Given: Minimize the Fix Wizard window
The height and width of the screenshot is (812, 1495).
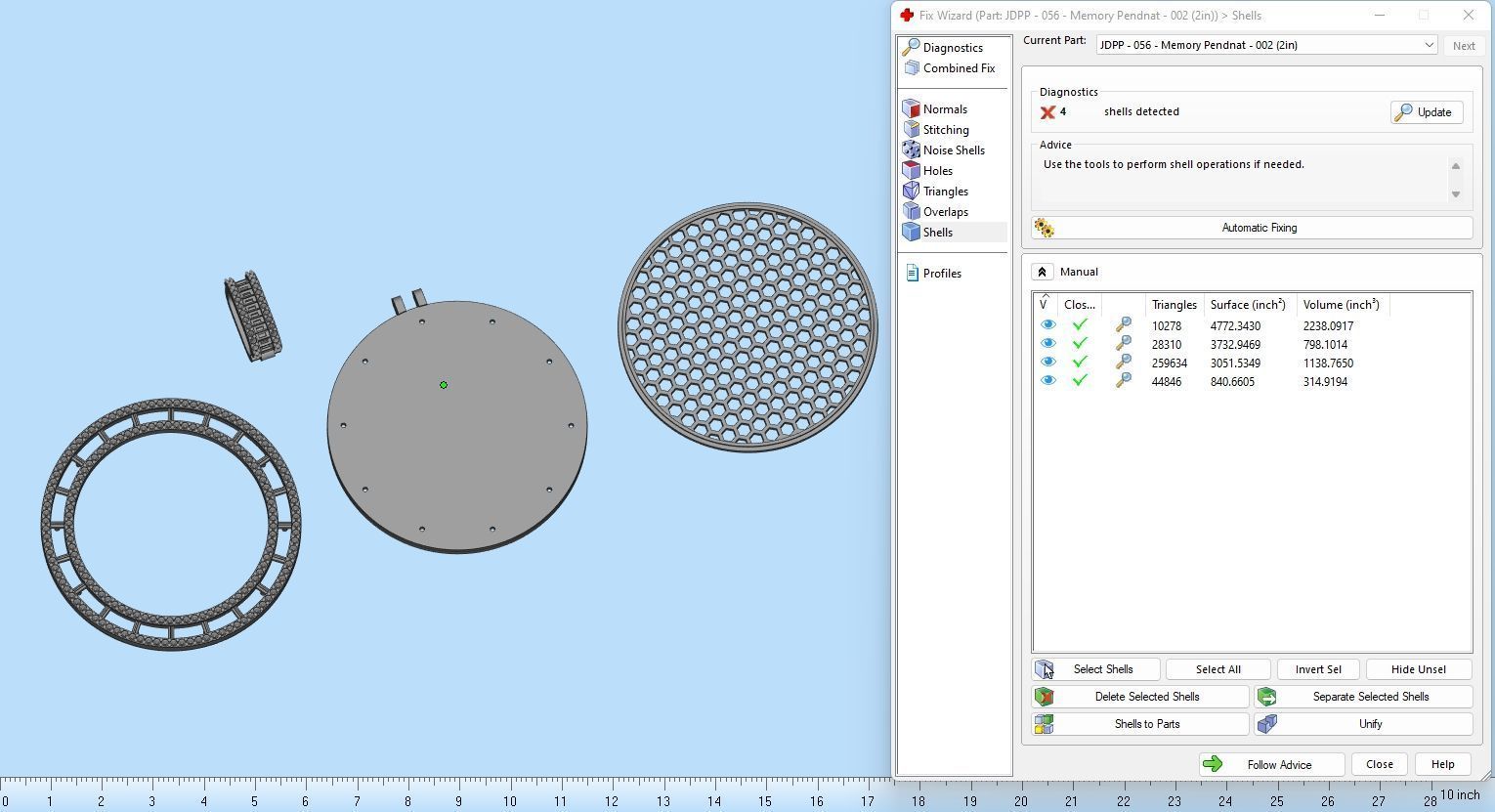Looking at the screenshot, I should point(1380,16).
